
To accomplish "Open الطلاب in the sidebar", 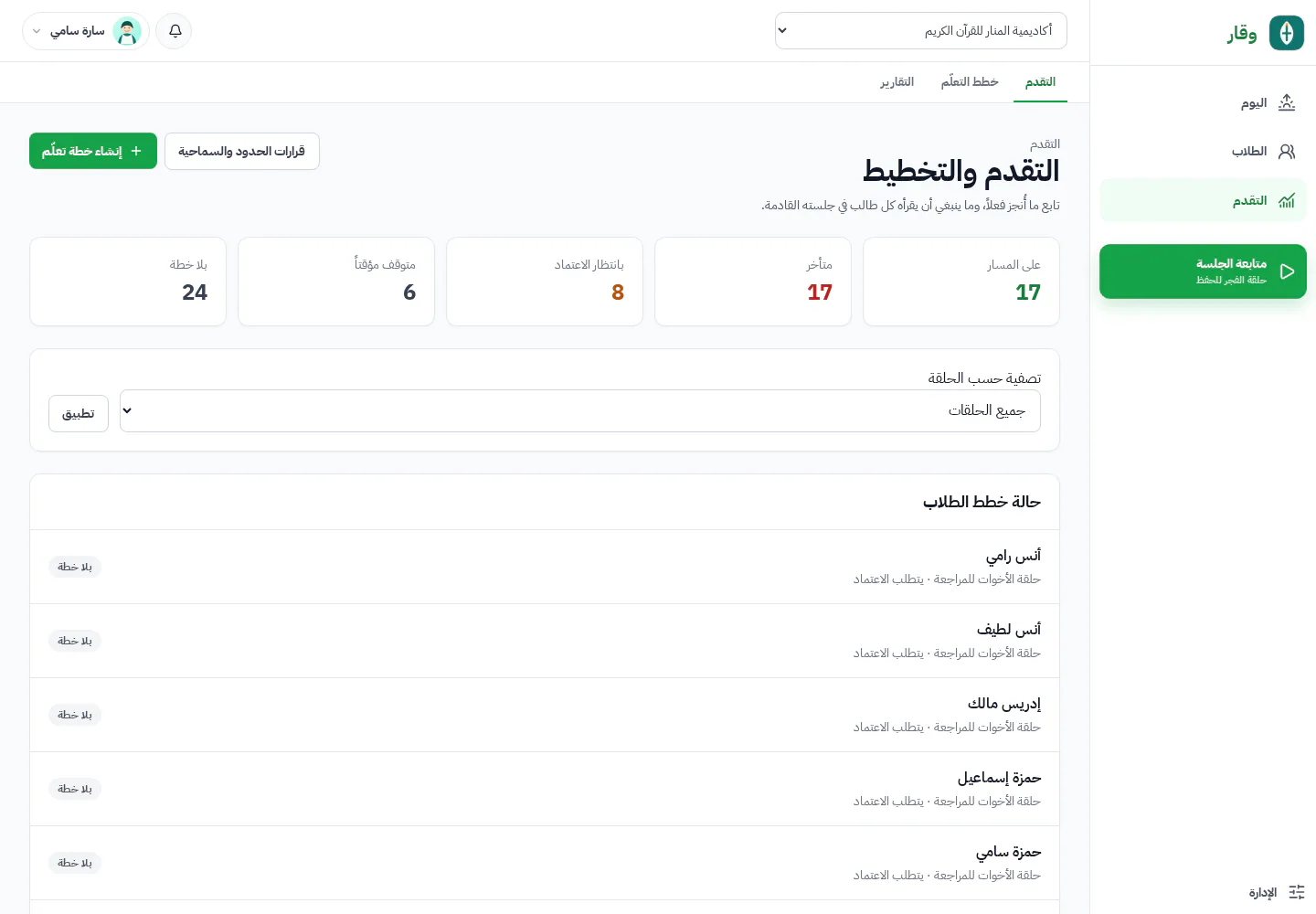I will [1203, 151].
